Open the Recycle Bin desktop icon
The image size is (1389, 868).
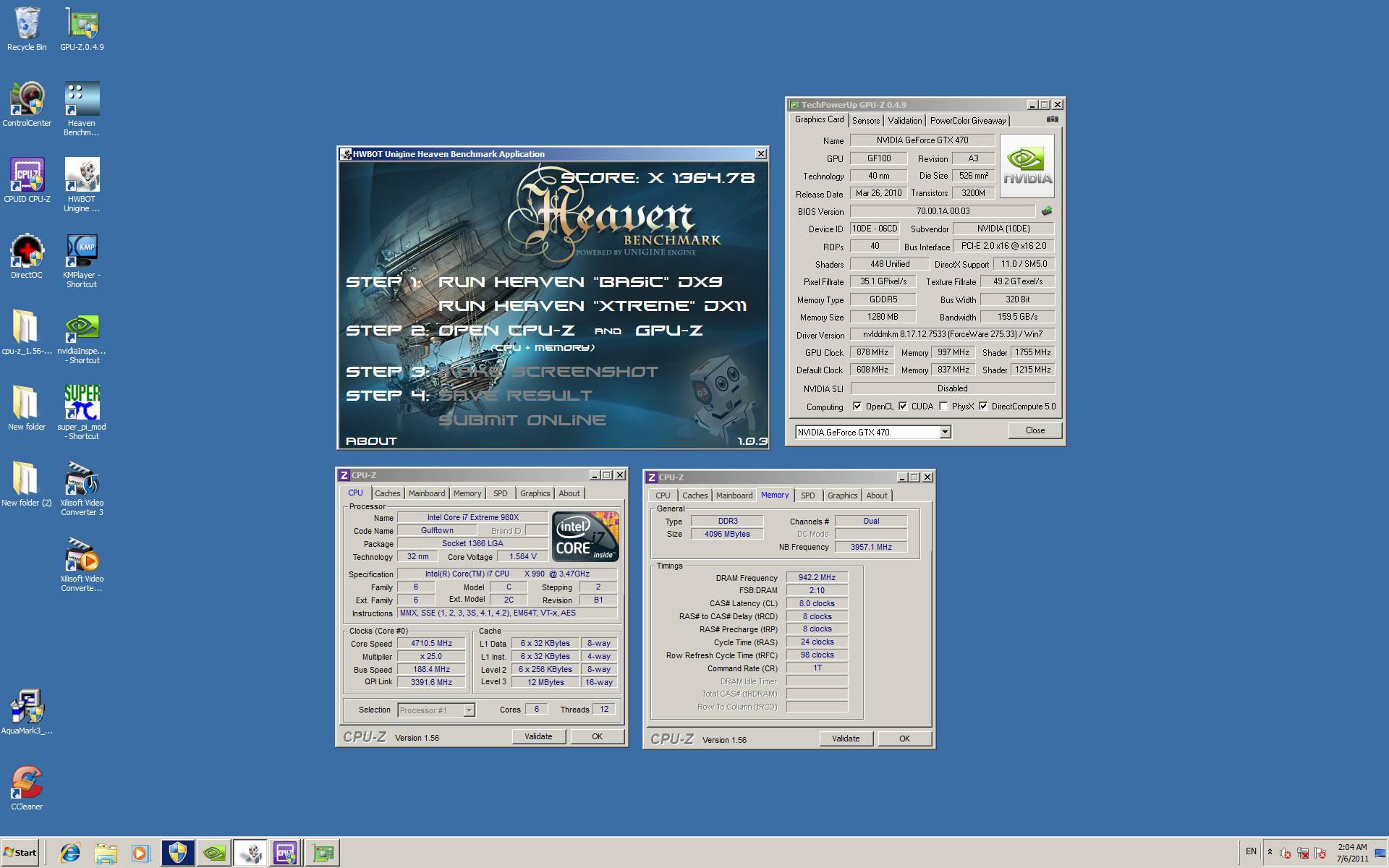point(27,30)
